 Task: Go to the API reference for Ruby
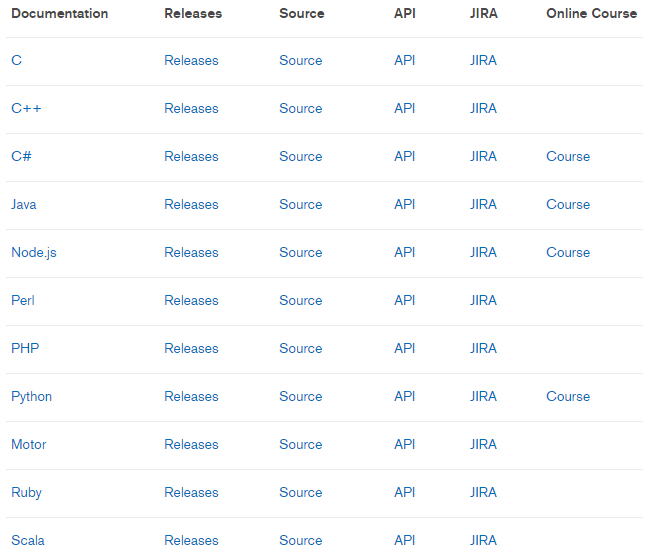(405, 493)
